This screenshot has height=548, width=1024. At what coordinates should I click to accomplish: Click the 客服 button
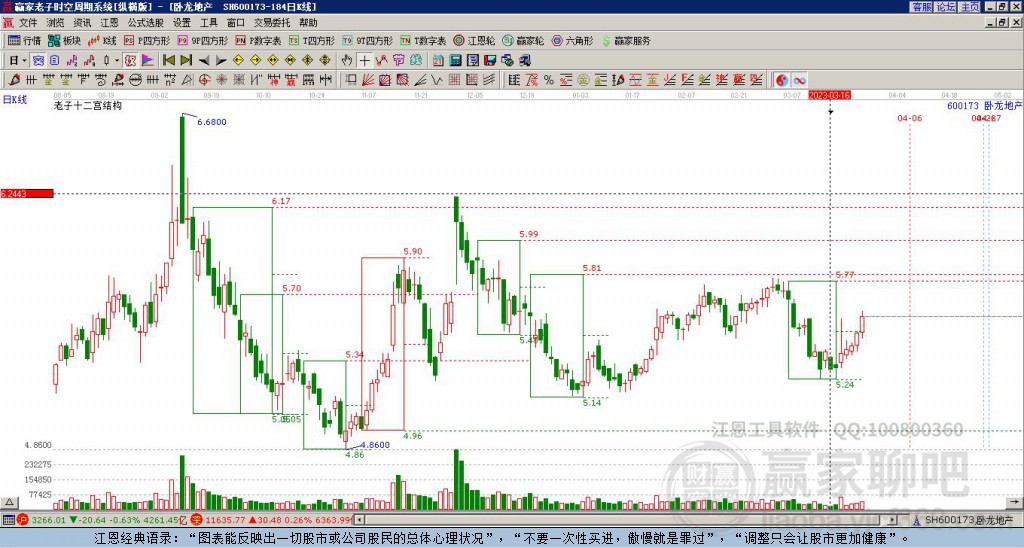click(921, 7)
